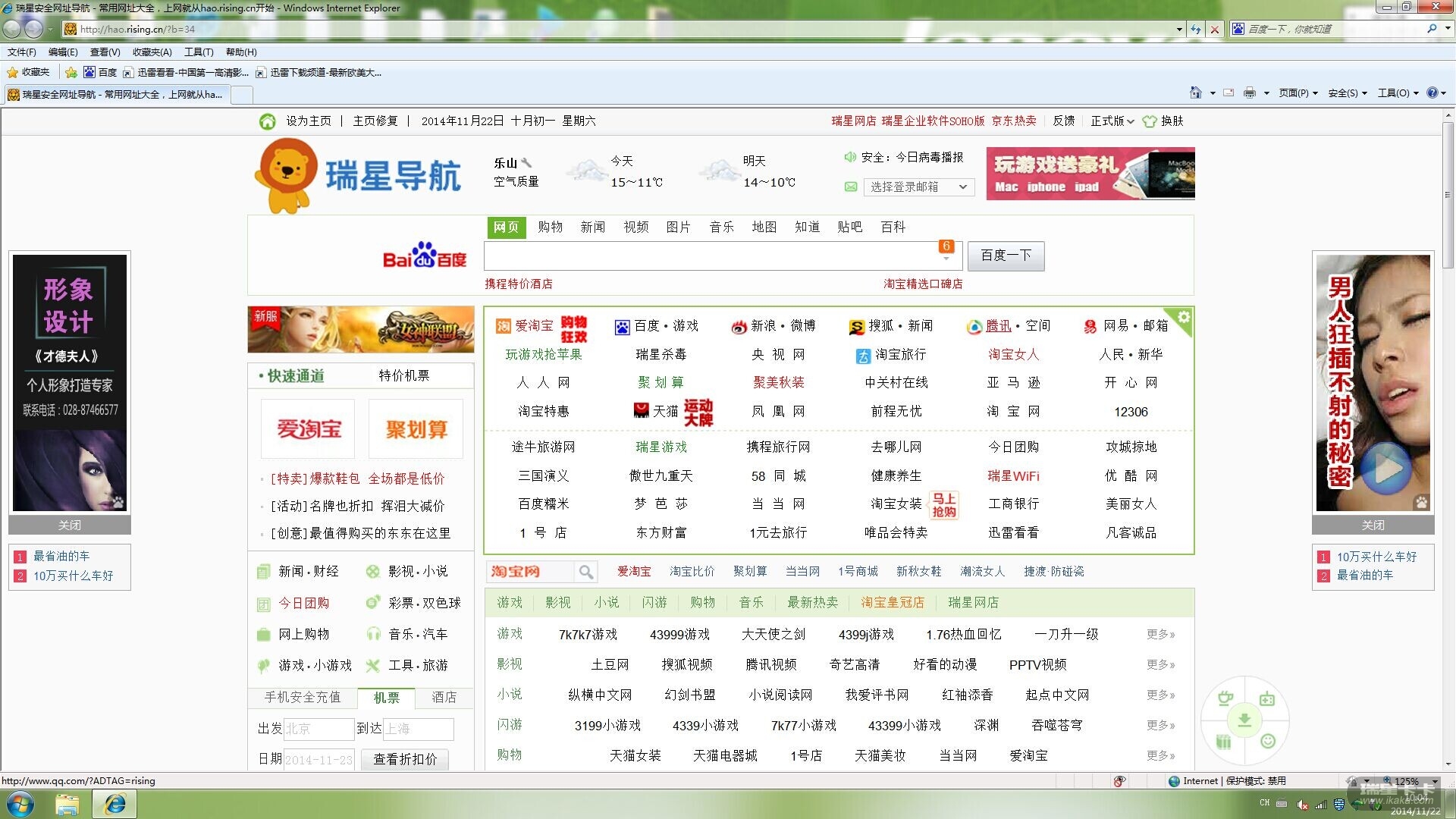Click the settings gear at nav grid corner
This screenshot has height=819, width=1456.
pyautogui.click(x=1183, y=317)
